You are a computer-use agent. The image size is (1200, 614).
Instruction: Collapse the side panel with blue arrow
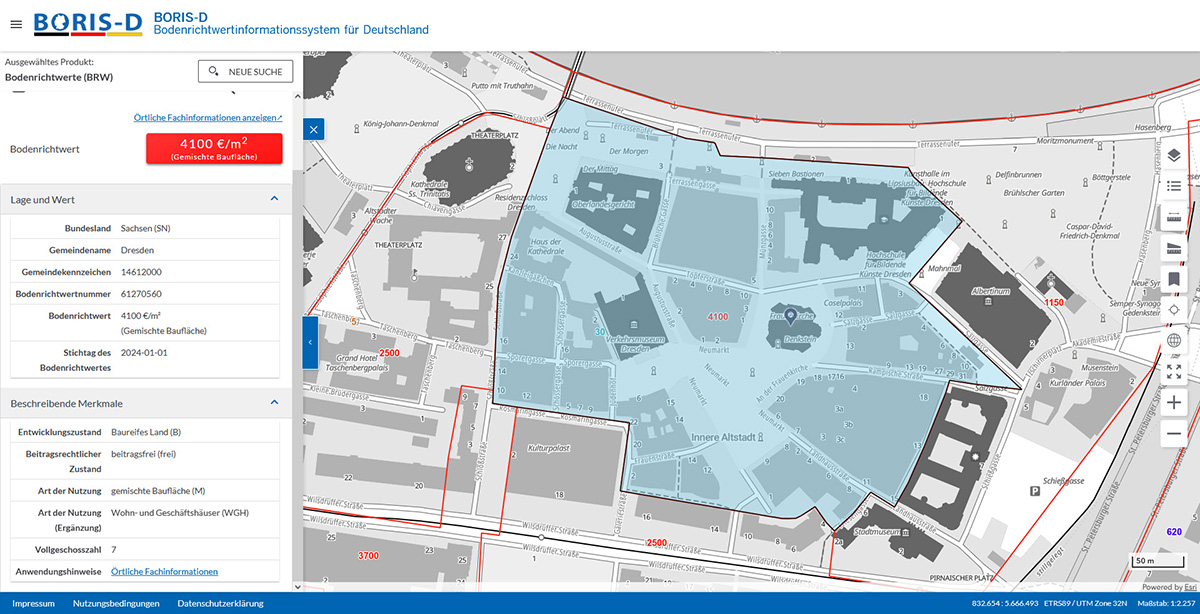(310, 341)
